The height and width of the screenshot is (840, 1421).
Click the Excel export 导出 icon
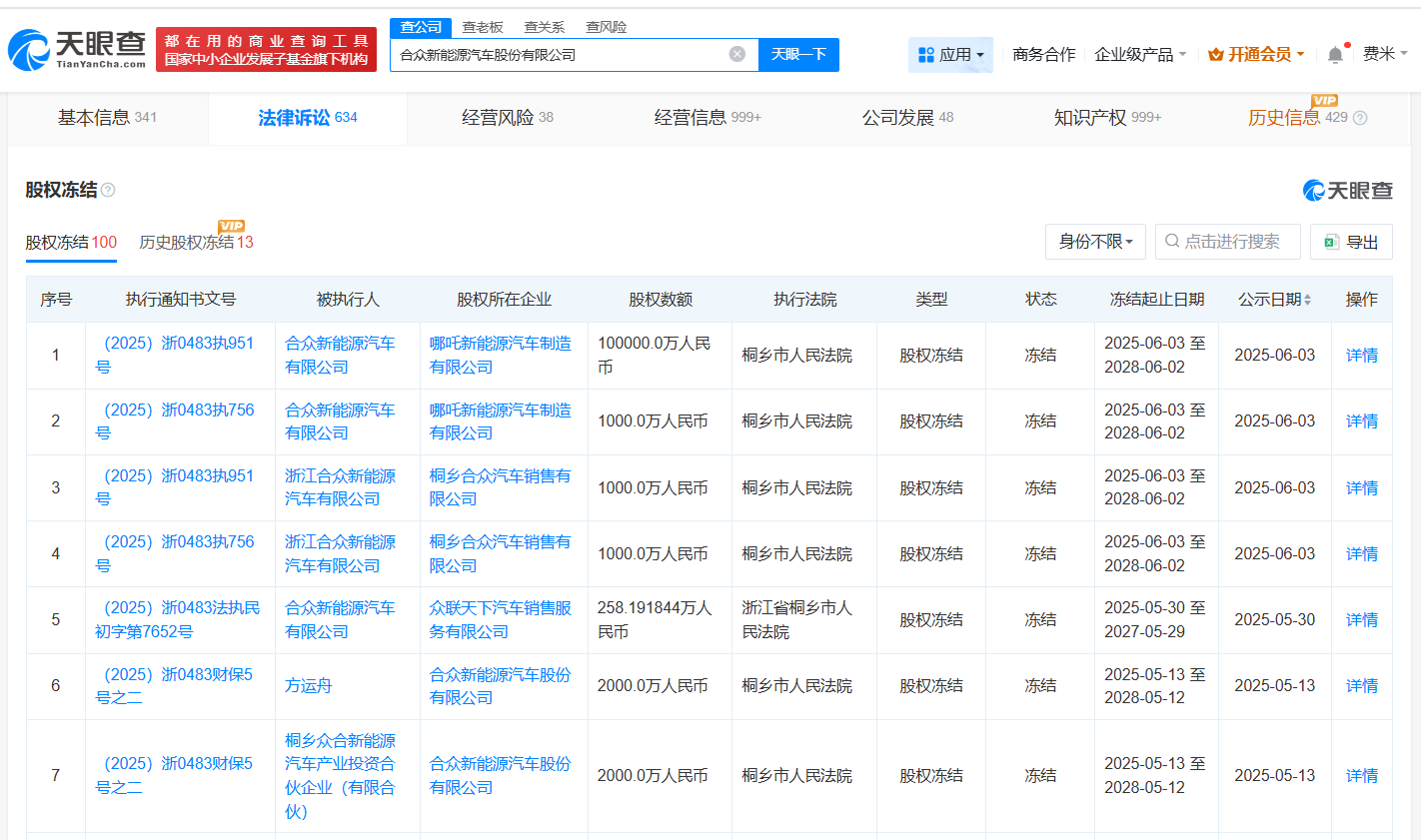[1331, 242]
